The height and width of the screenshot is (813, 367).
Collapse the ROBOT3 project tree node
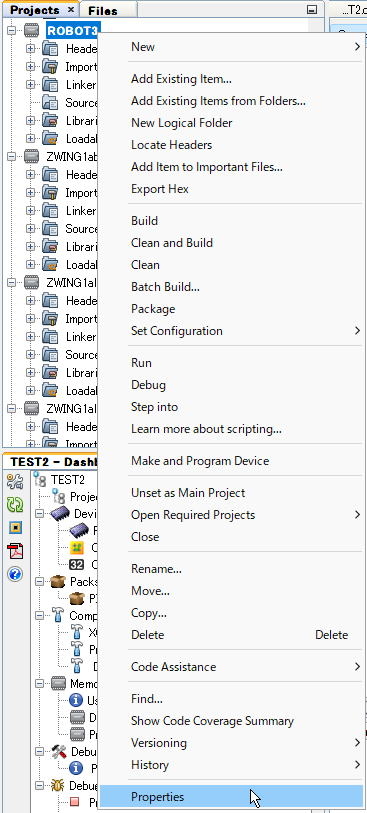click(11, 30)
